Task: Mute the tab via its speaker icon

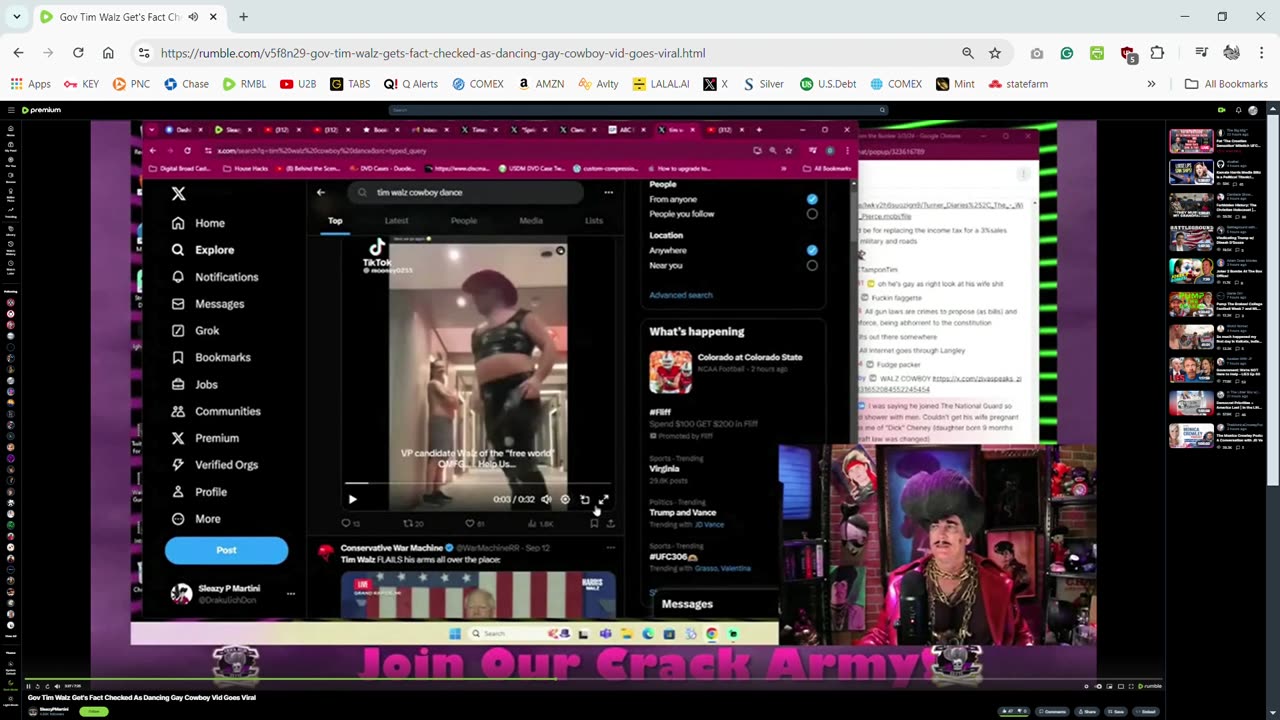Action: point(193,17)
